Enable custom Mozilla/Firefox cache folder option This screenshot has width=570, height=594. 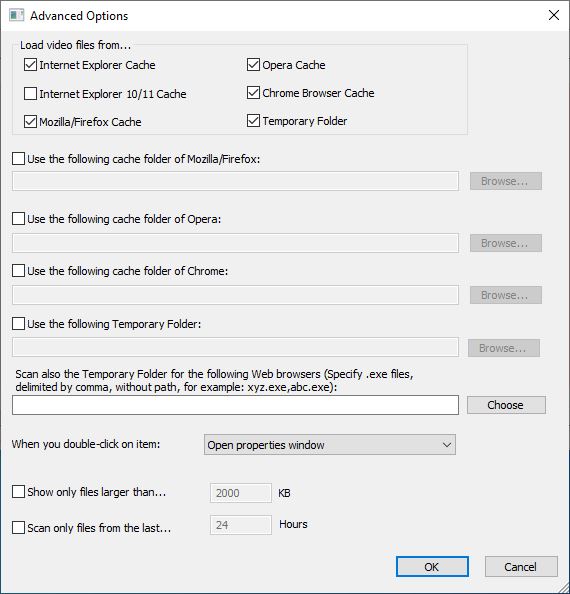pos(19,159)
